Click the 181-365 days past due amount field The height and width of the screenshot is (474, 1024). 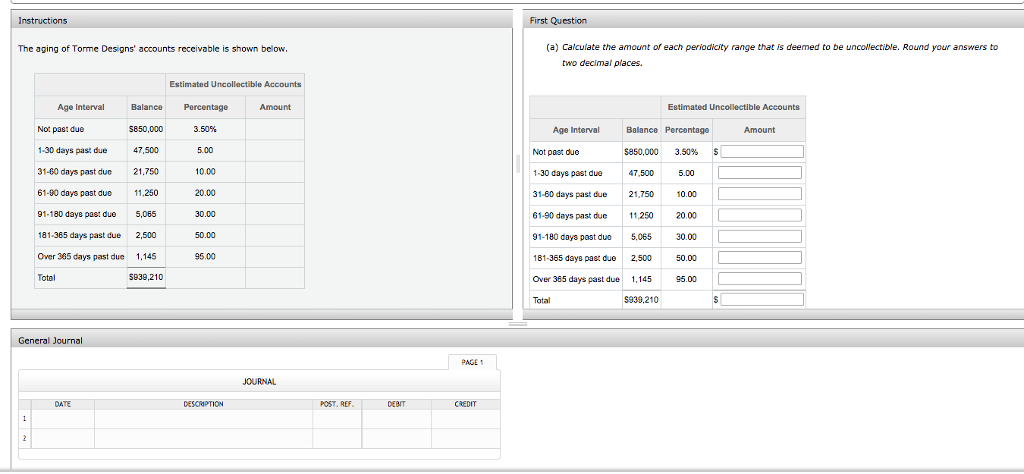point(760,258)
